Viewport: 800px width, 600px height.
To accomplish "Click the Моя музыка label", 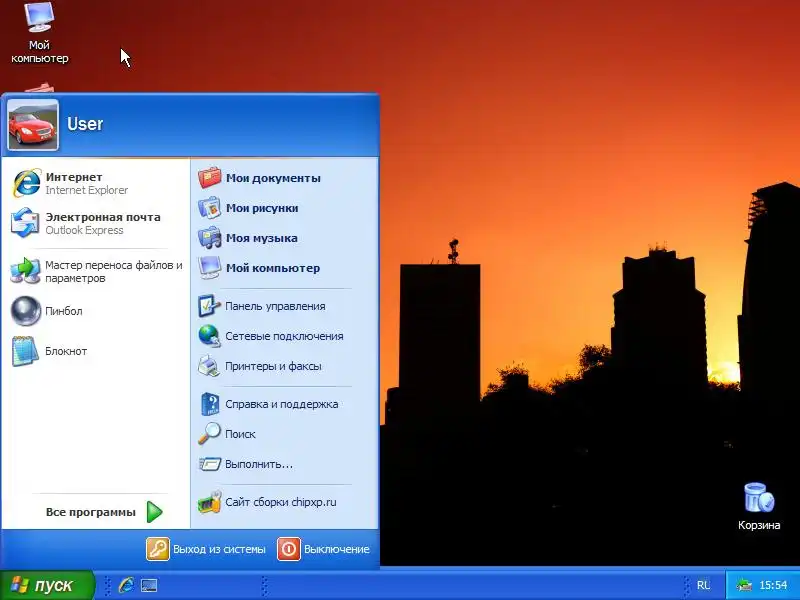I will (x=262, y=238).
